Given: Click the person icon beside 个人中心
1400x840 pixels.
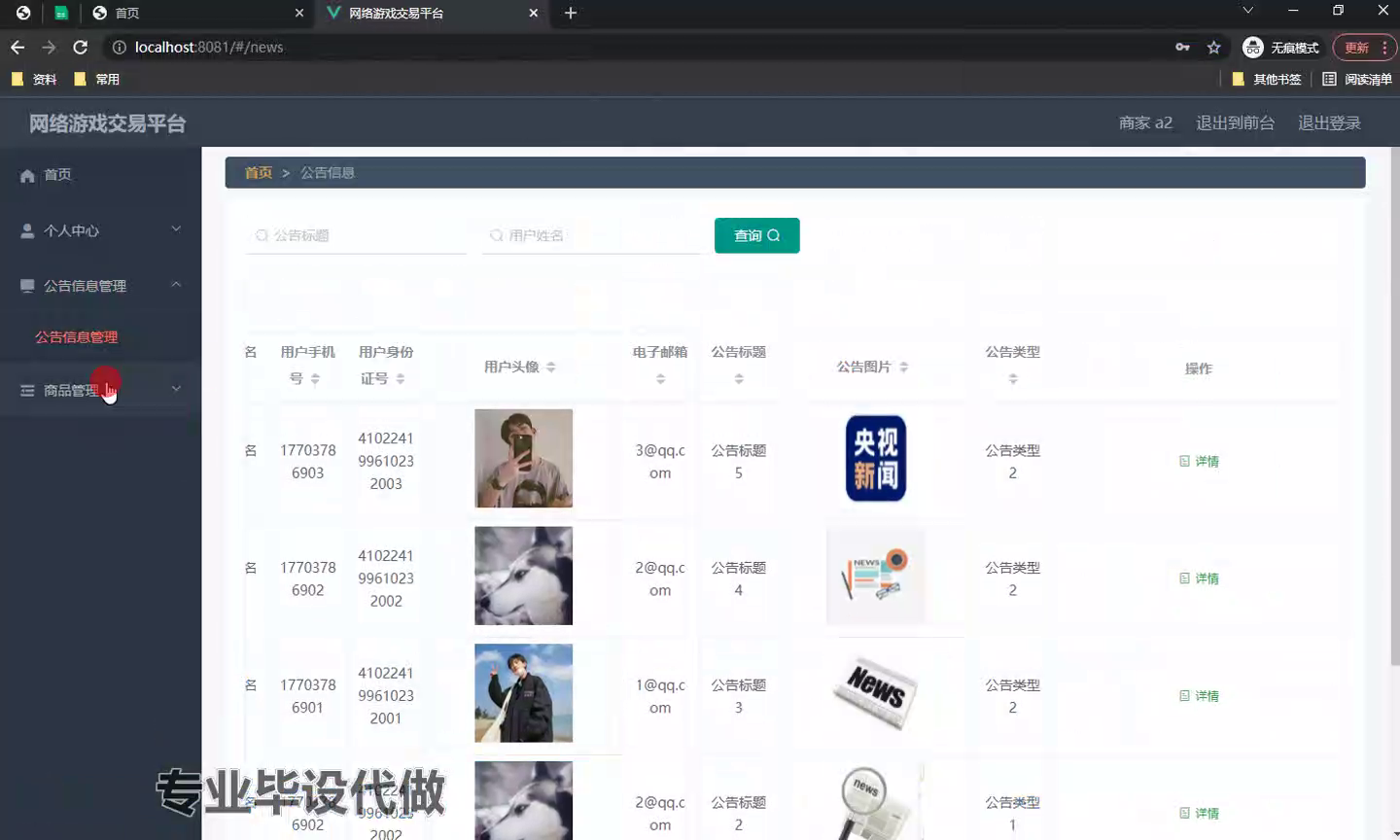Looking at the screenshot, I should pyautogui.click(x=27, y=230).
